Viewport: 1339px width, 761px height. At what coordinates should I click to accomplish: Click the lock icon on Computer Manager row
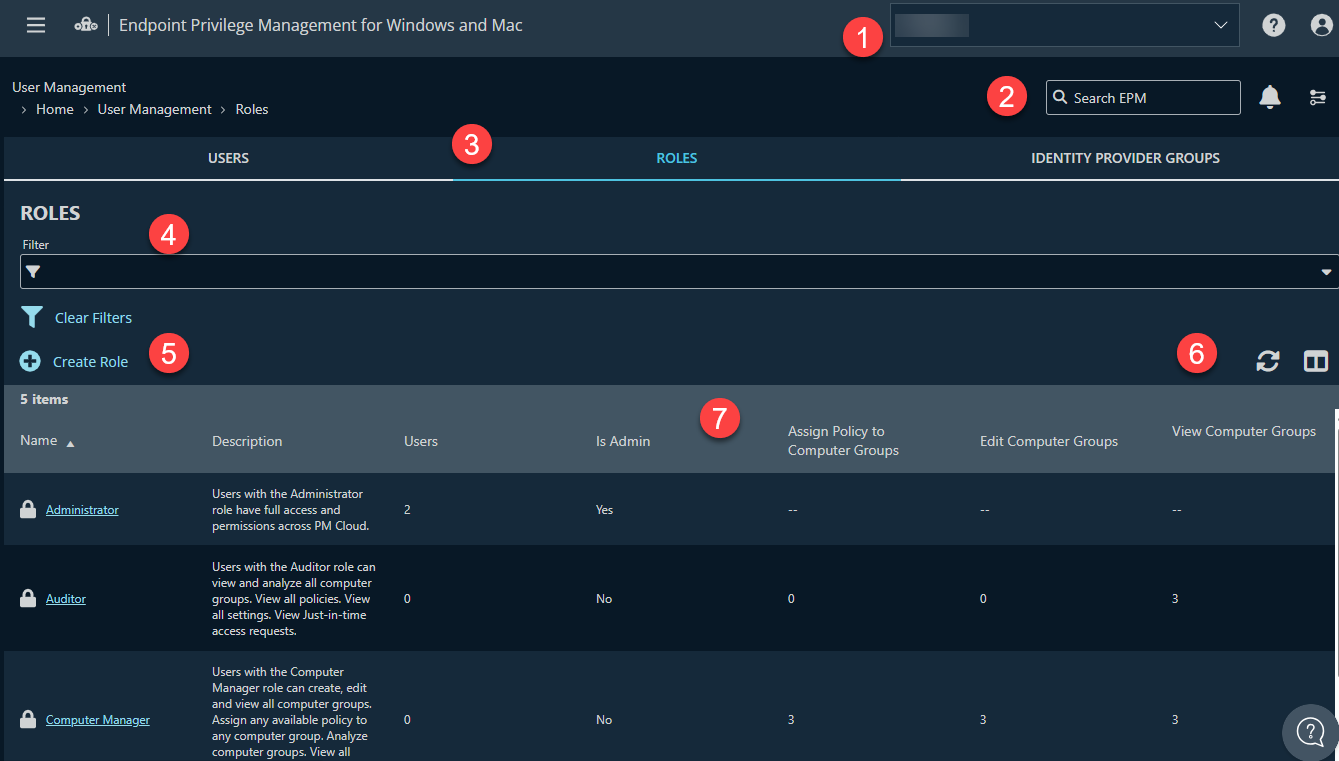(28, 719)
